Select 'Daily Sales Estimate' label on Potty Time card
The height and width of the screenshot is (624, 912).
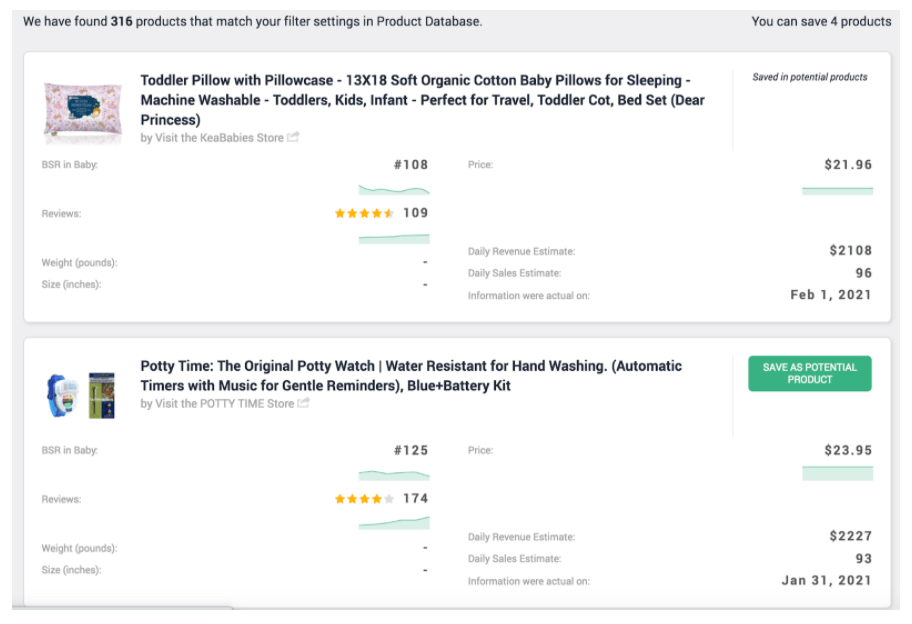pyautogui.click(x=515, y=559)
